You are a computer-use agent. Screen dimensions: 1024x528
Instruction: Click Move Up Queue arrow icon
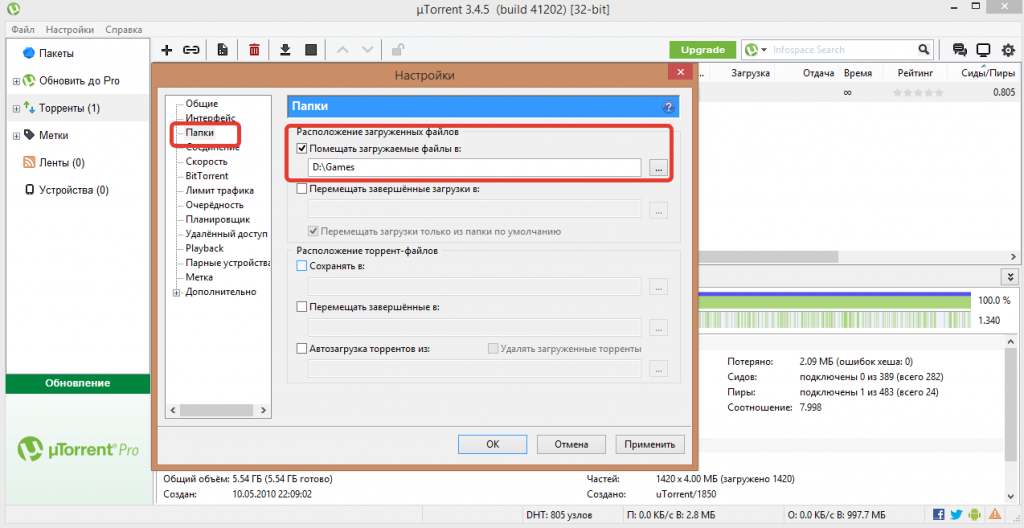[342, 50]
